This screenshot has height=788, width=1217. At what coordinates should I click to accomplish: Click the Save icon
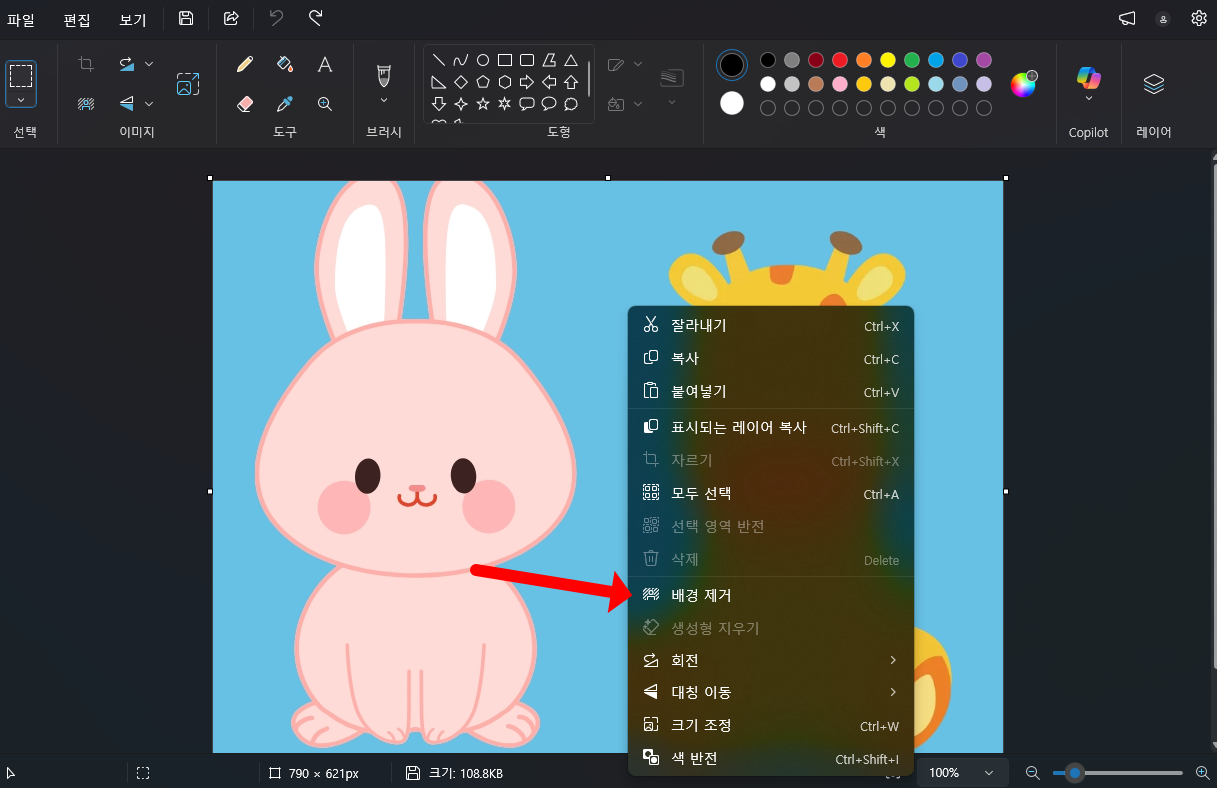coord(186,17)
